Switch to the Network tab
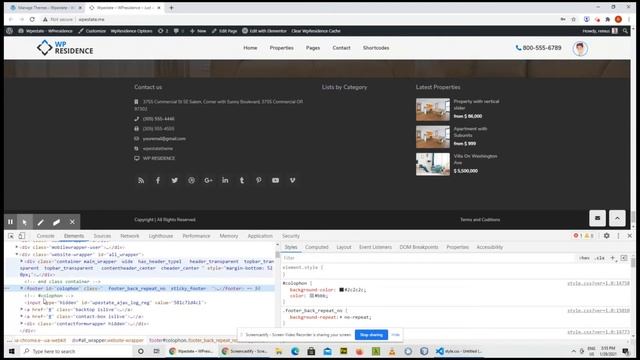Image resolution: width=640 pixels, height=360 pixels. (130, 236)
